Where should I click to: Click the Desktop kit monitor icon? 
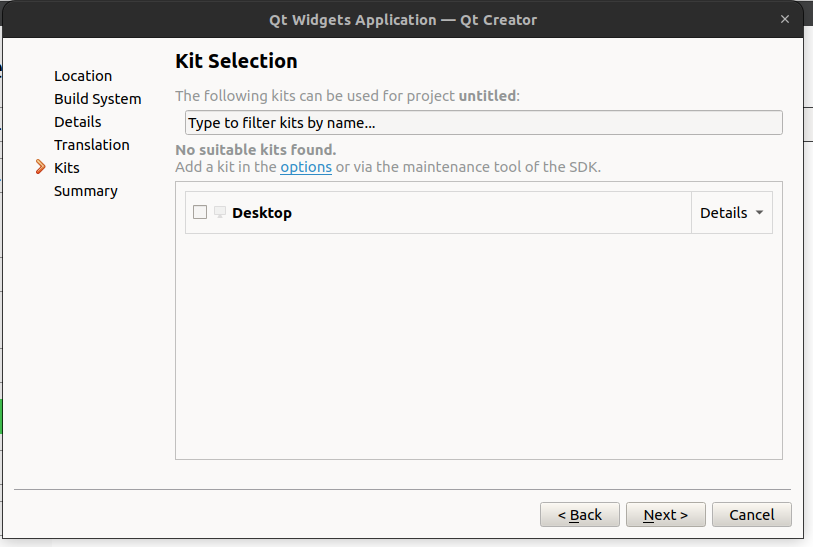[x=220, y=212]
